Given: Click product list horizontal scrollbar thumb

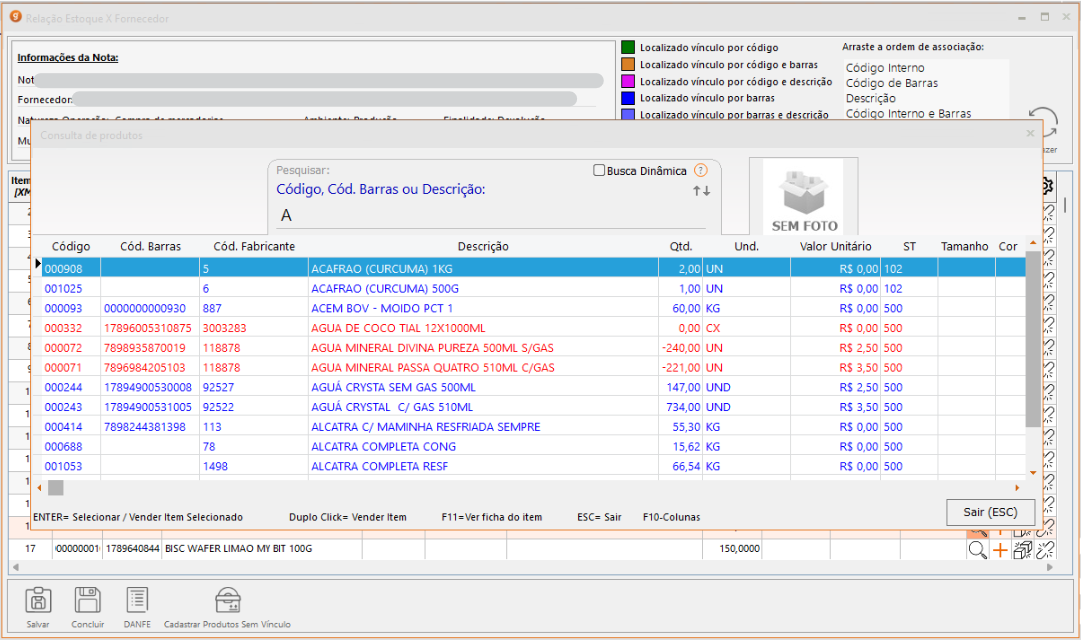Looking at the screenshot, I should click(55, 488).
